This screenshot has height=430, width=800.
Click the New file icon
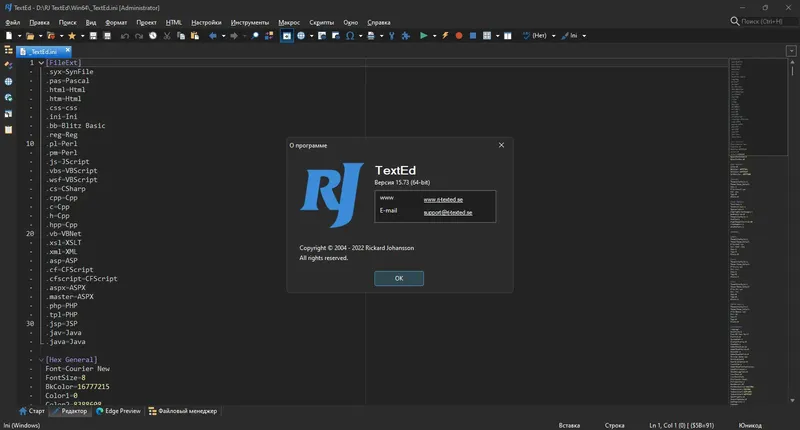[9, 36]
